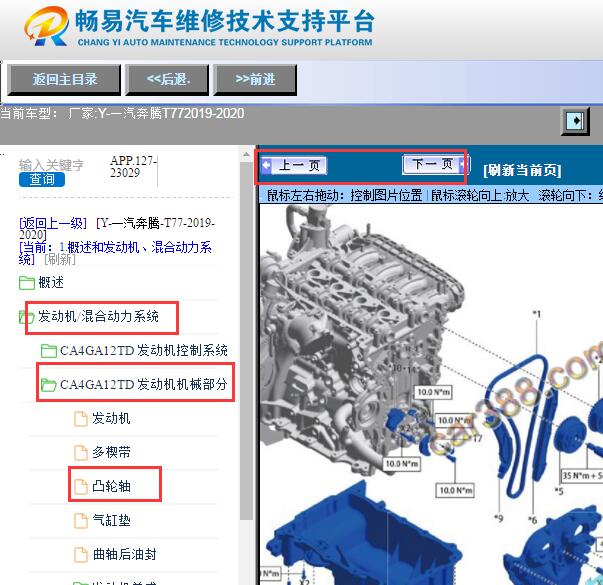Click the panel toggle arrow icon at right
This screenshot has height=585, width=603.
[575, 121]
